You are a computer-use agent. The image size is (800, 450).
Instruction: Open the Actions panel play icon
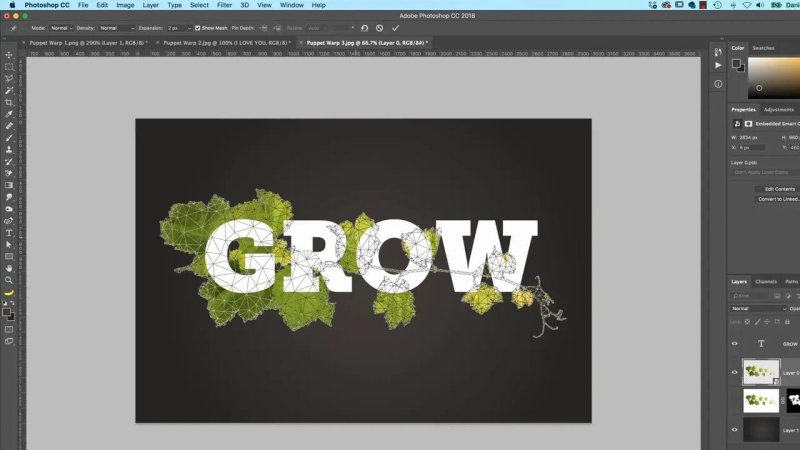pyautogui.click(x=718, y=65)
